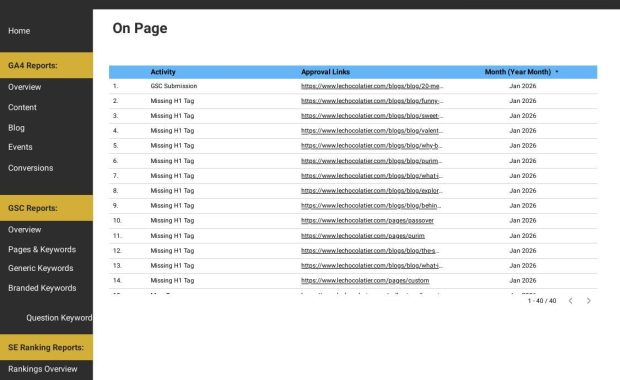This screenshot has width=620, height=380.
Task: Select row number '12.' in table
Action: (117, 251)
